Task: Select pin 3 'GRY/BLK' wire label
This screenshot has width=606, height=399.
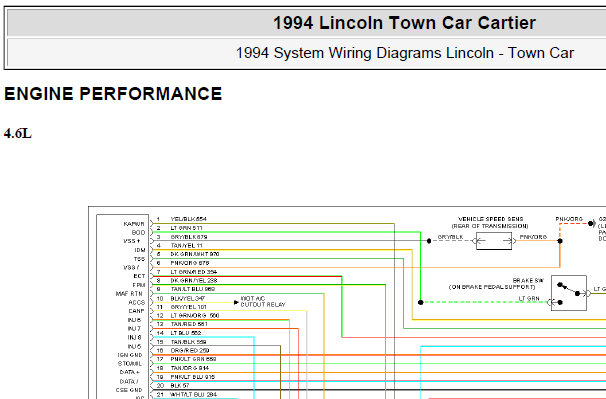Action: click(x=189, y=237)
